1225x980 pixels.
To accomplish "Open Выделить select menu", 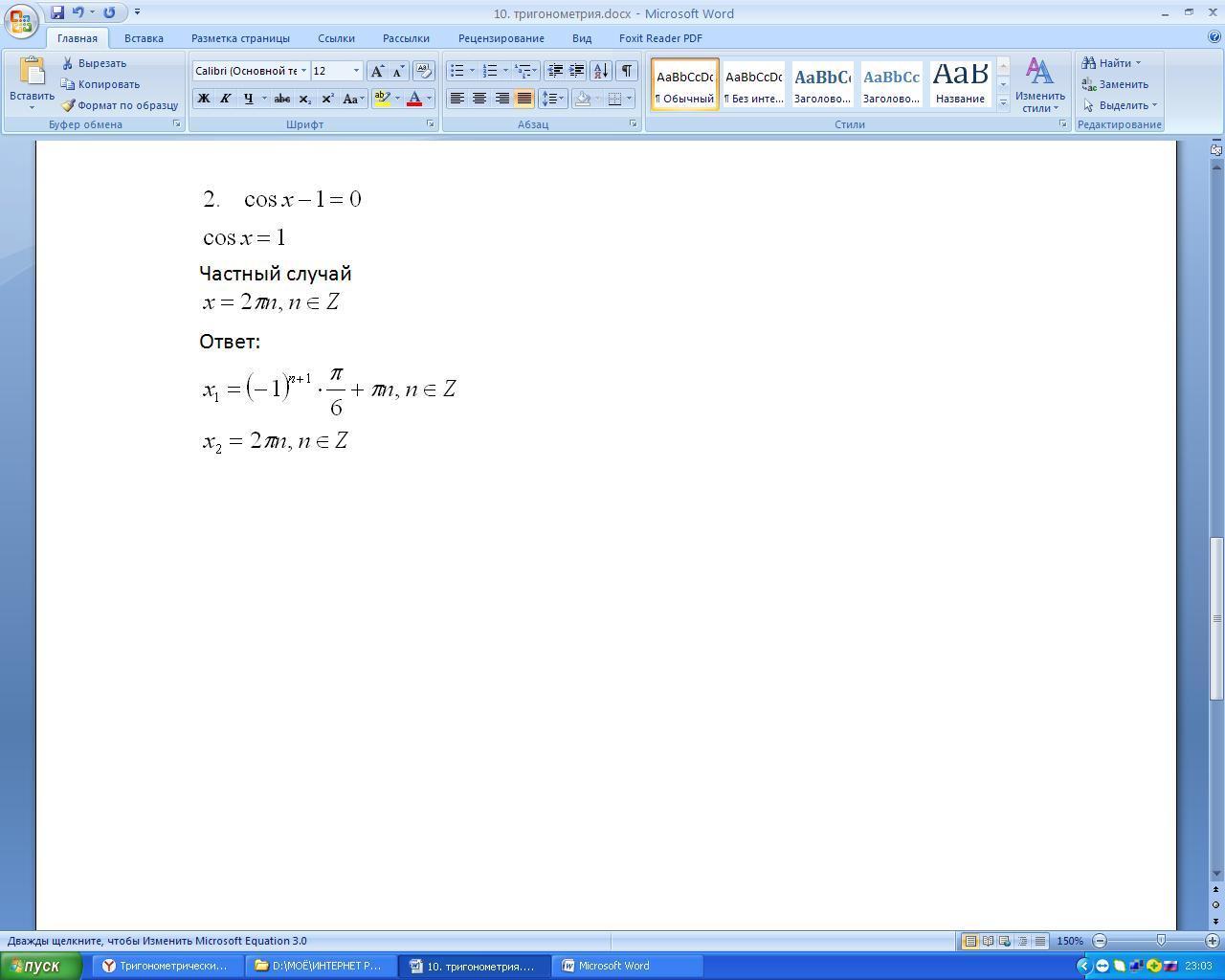I will click(1120, 105).
